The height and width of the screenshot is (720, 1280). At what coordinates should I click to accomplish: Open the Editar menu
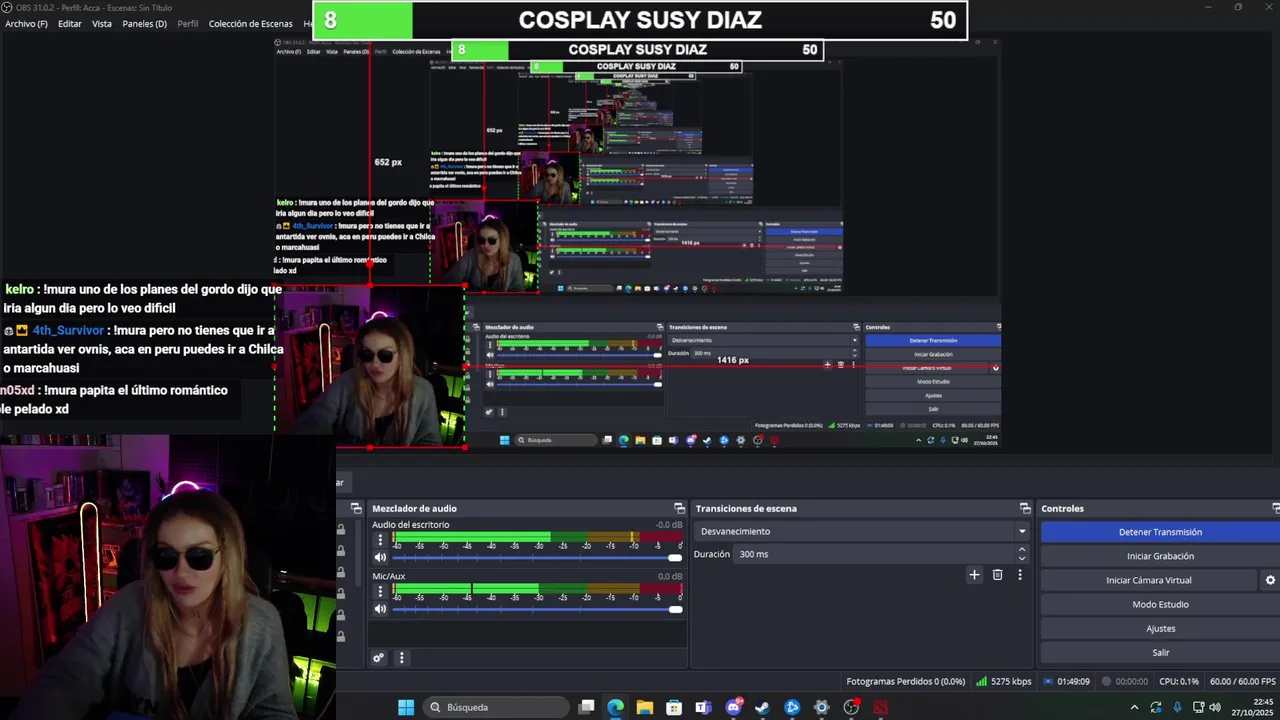click(x=70, y=23)
